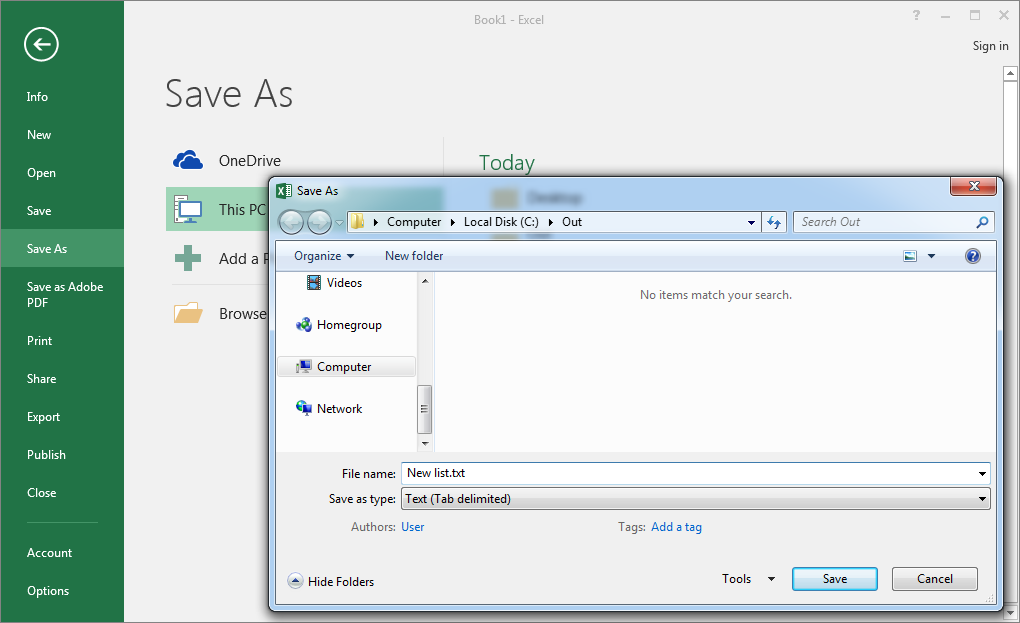
Task: Click the Cancel button in dialog
Action: click(934, 579)
